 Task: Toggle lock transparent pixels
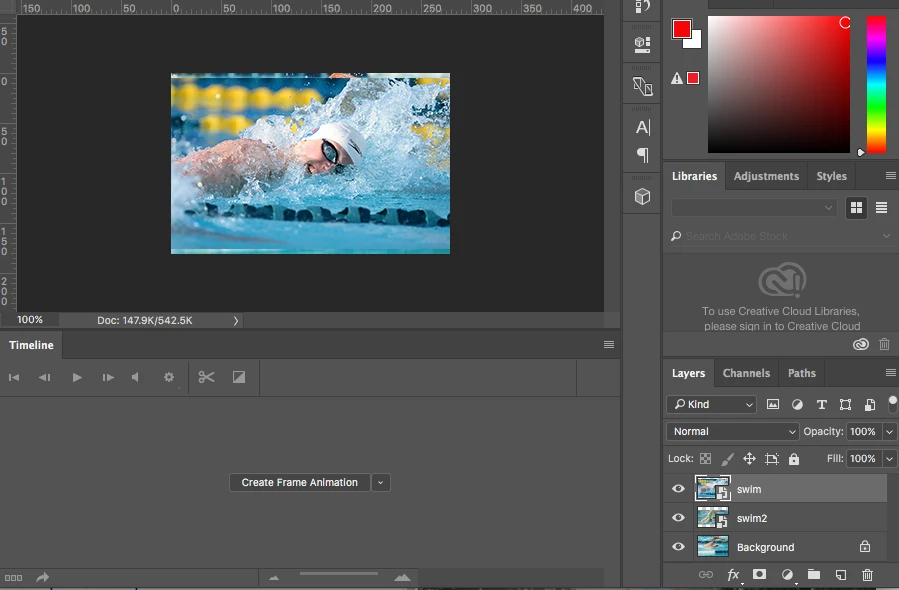(x=706, y=459)
